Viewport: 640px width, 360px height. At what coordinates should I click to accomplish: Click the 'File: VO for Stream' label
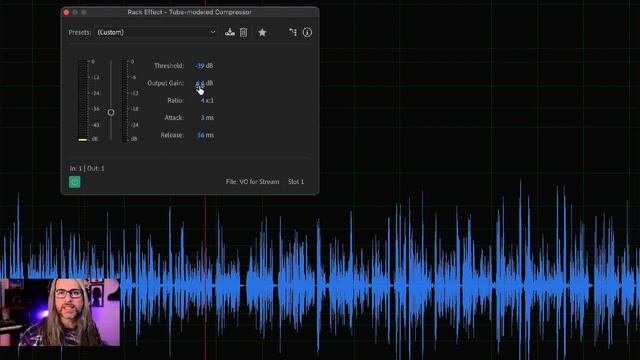(253, 182)
